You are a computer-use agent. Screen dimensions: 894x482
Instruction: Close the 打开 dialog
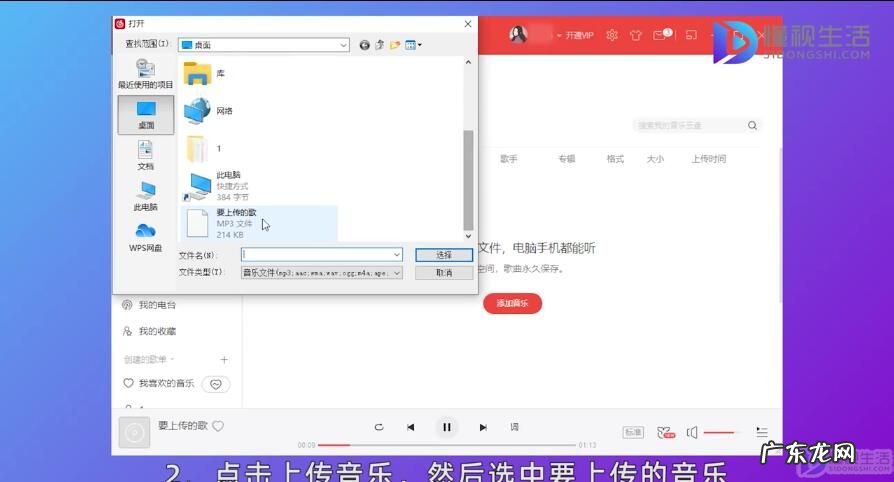pos(468,24)
